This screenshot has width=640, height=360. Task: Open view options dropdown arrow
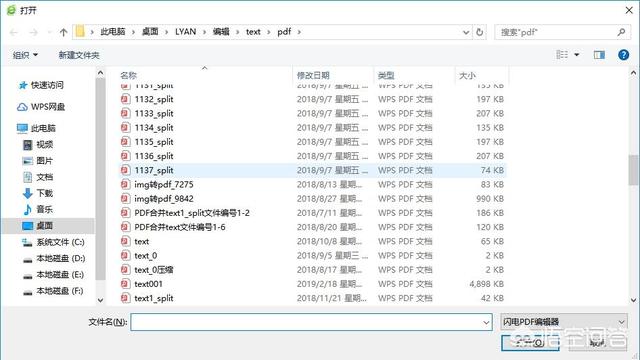(577, 55)
